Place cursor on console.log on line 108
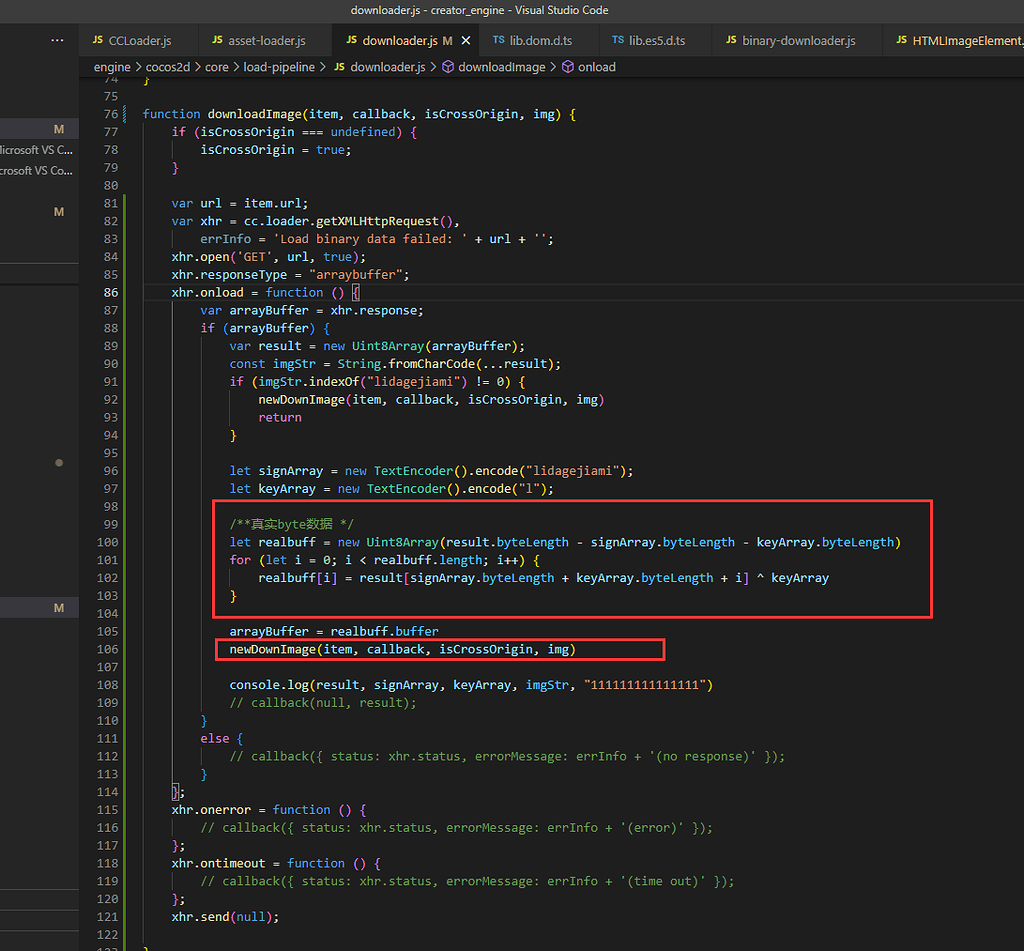Viewport: 1024px width, 951px height. 270,685
